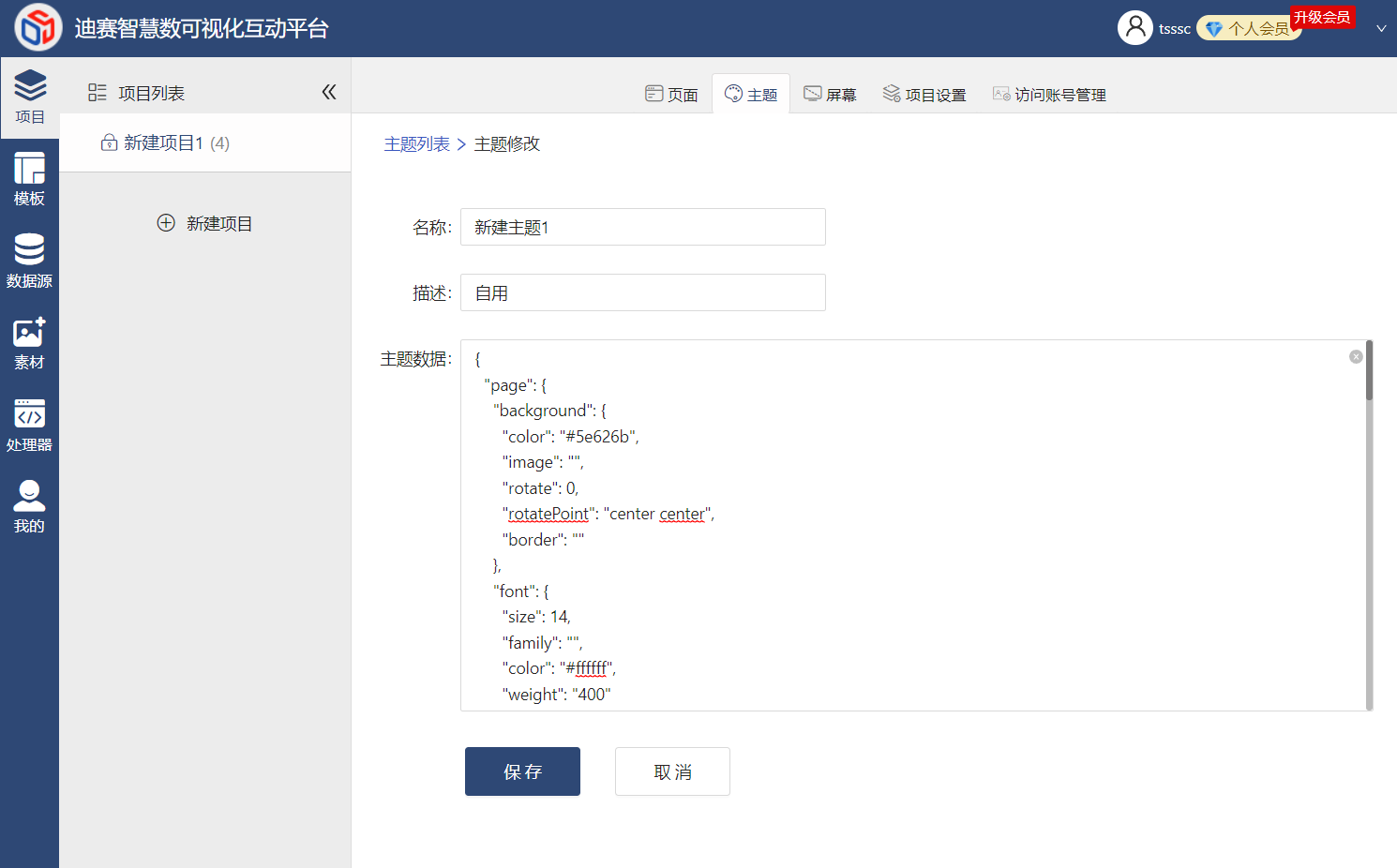
Task: Switch to the 屏幕 tab
Action: click(831, 94)
